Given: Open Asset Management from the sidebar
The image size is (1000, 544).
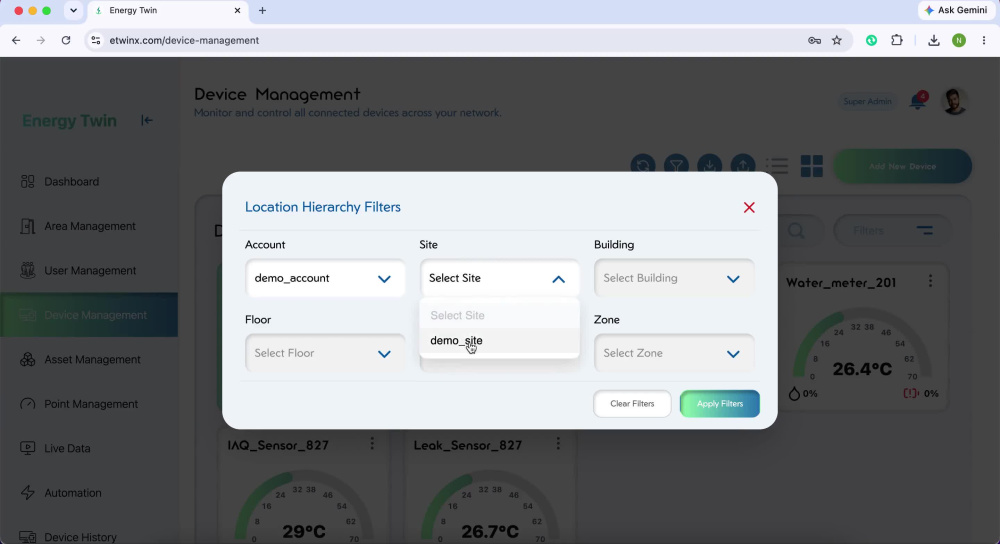Looking at the screenshot, I should pos(89,360).
